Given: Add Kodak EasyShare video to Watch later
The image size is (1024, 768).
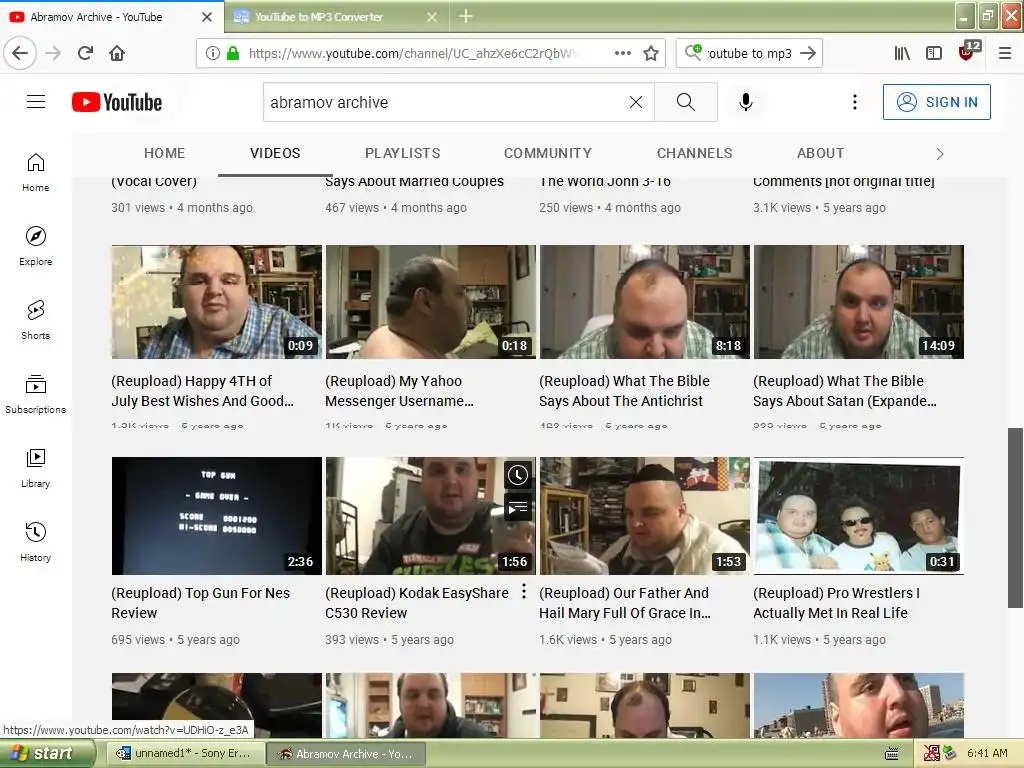Looking at the screenshot, I should 518,475.
